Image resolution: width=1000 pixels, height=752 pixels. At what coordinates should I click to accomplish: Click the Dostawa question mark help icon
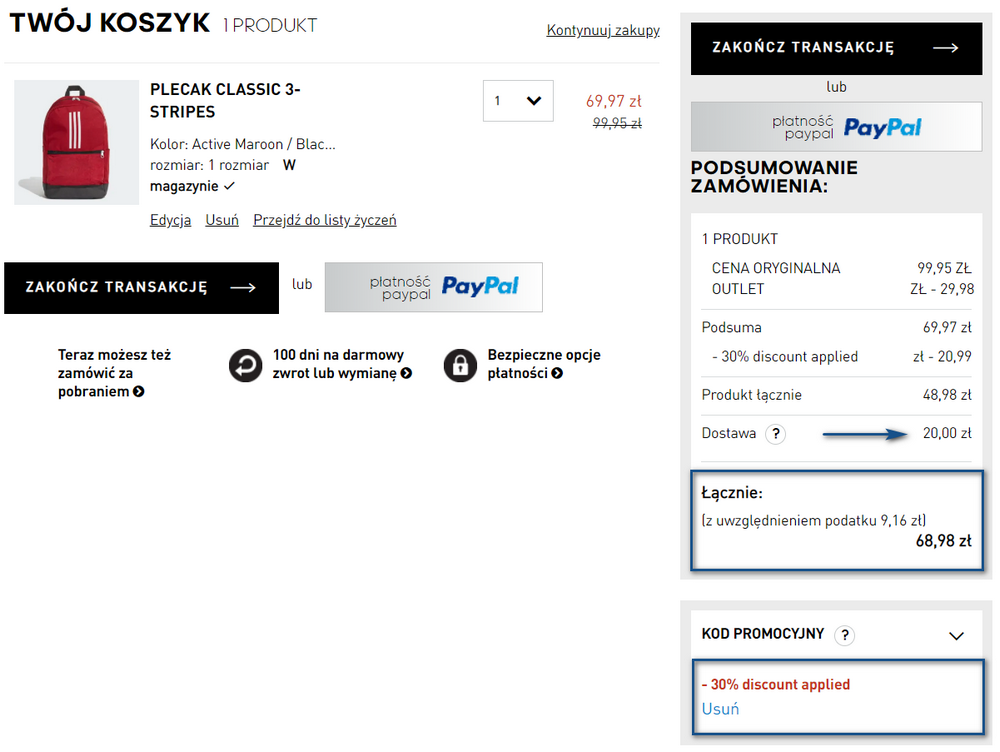coord(776,434)
